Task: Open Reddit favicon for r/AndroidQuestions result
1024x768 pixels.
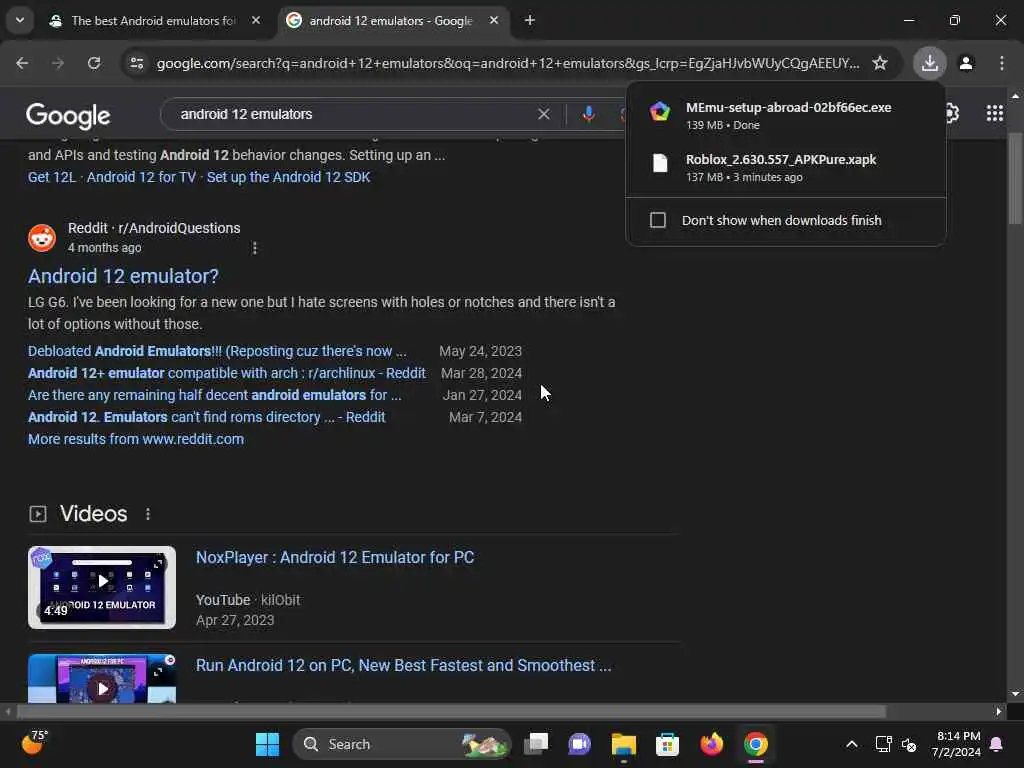Action: pyautogui.click(x=42, y=238)
